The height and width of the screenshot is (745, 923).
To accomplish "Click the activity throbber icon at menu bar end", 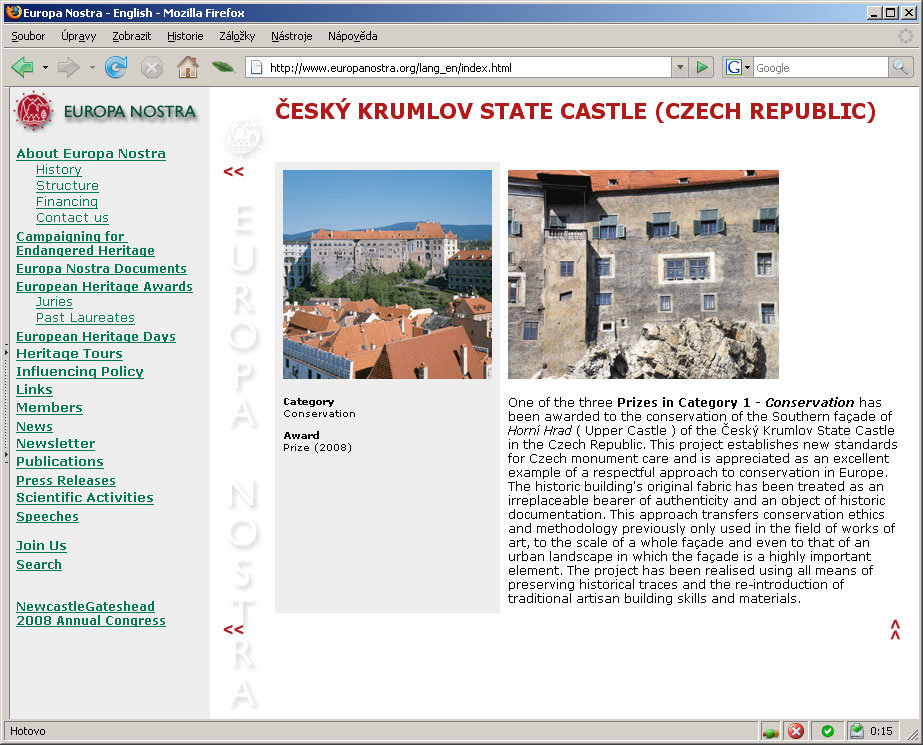I will 905,36.
